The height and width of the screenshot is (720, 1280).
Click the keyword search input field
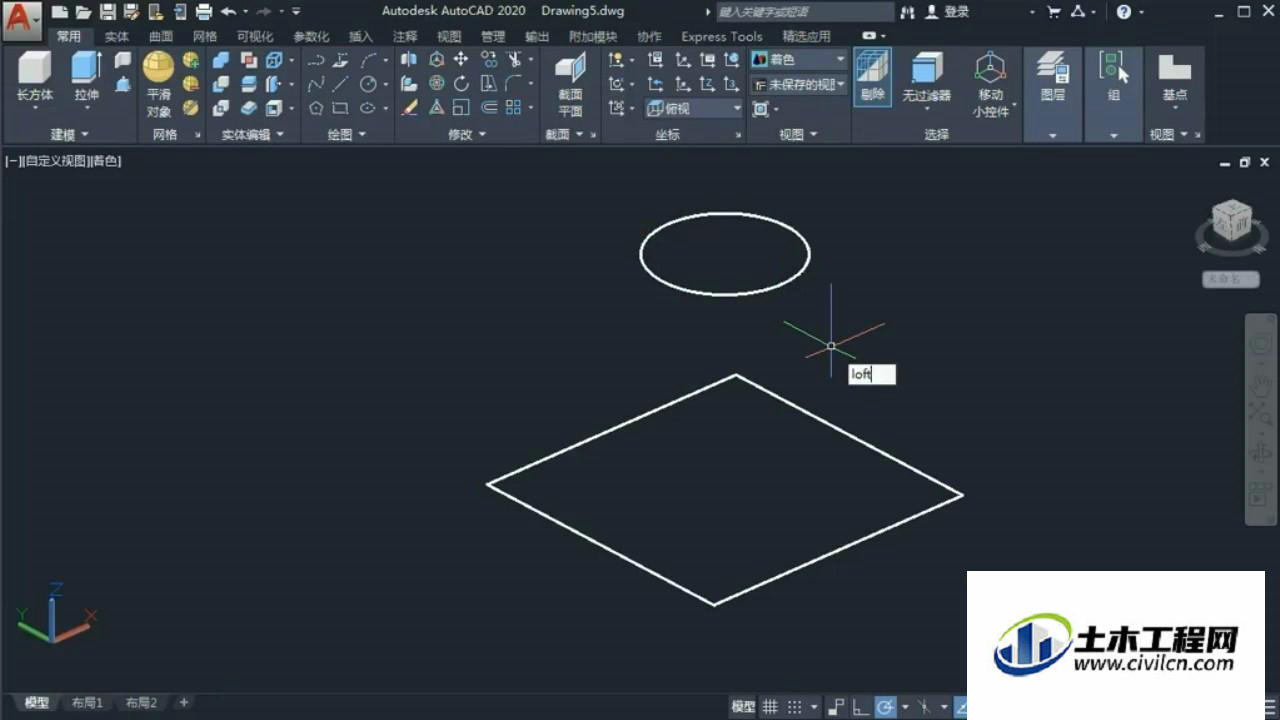pyautogui.click(x=805, y=12)
